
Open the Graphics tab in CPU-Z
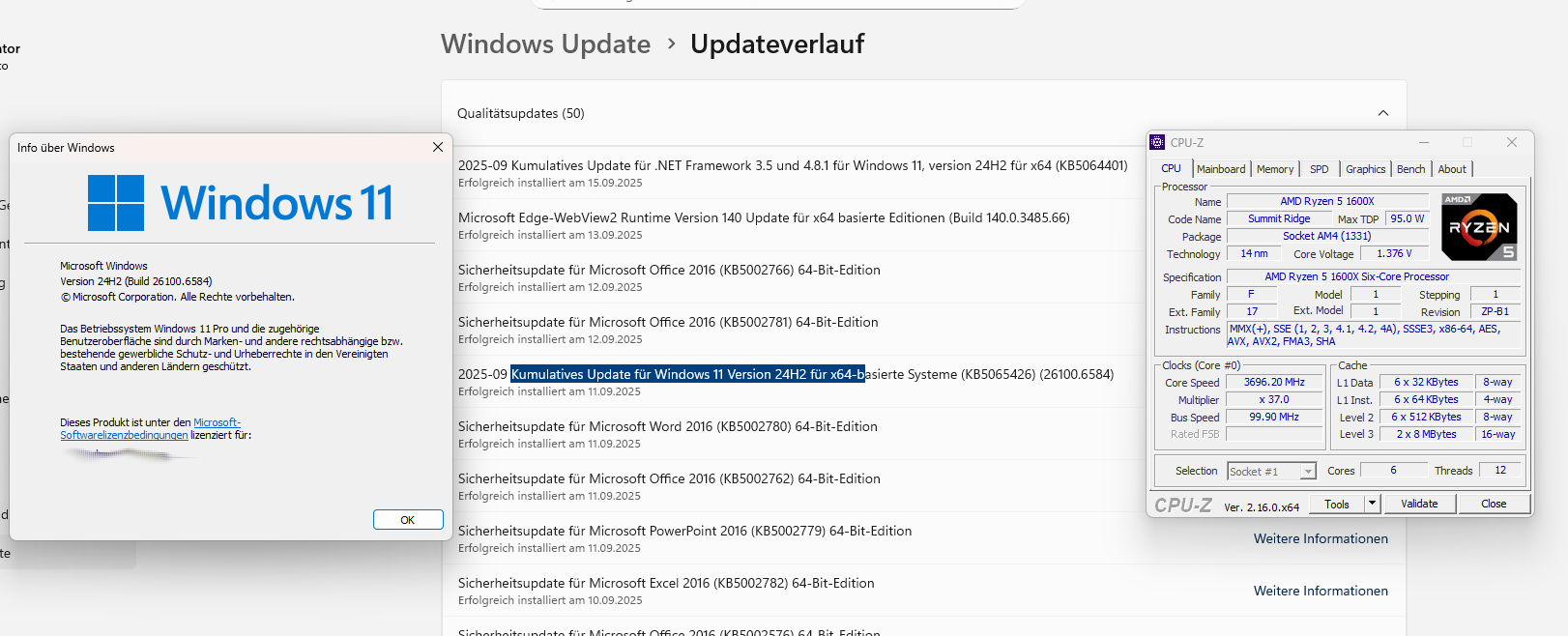coord(1365,169)
